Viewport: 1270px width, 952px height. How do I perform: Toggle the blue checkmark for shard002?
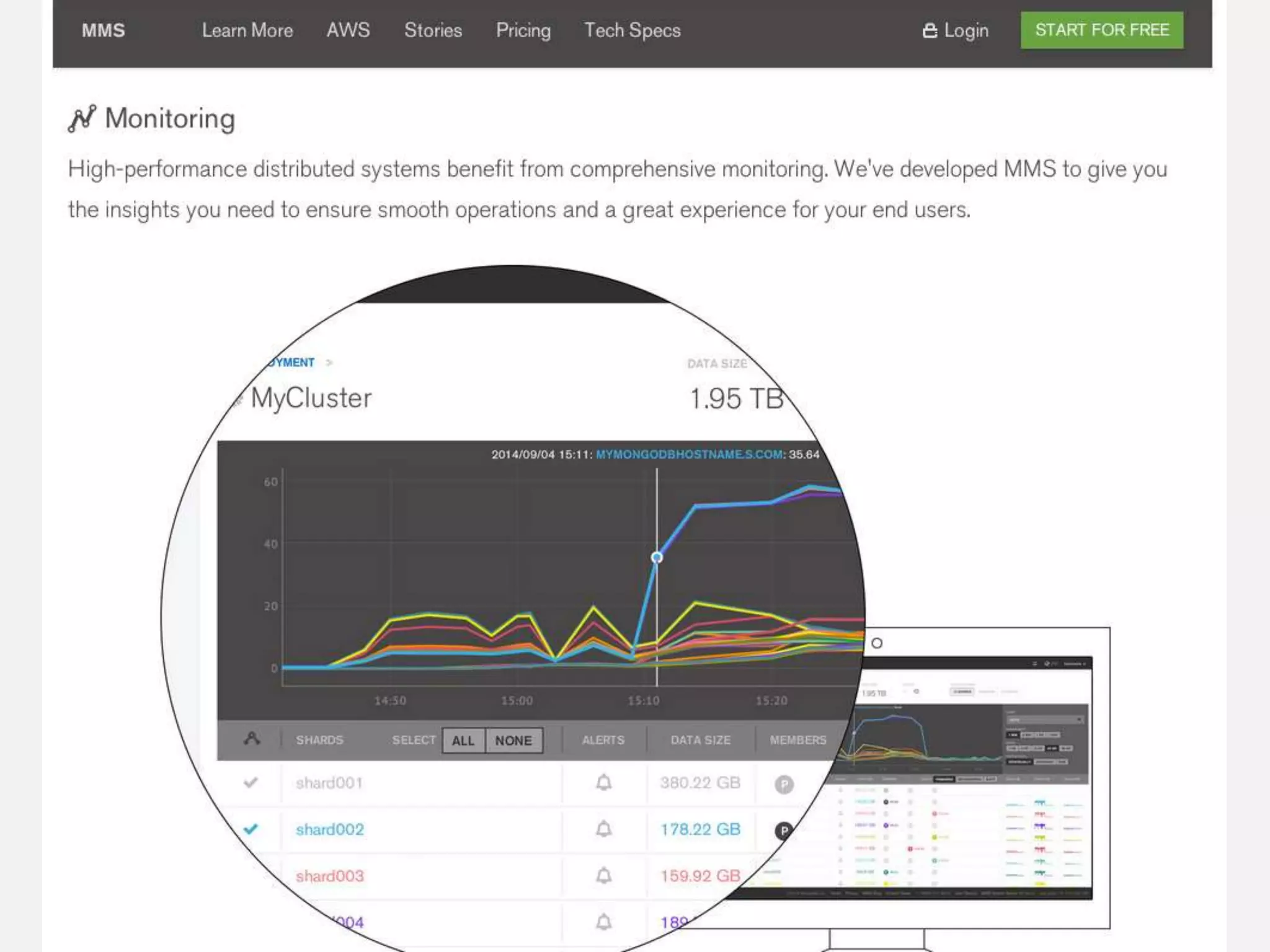(x=251, y=829)
